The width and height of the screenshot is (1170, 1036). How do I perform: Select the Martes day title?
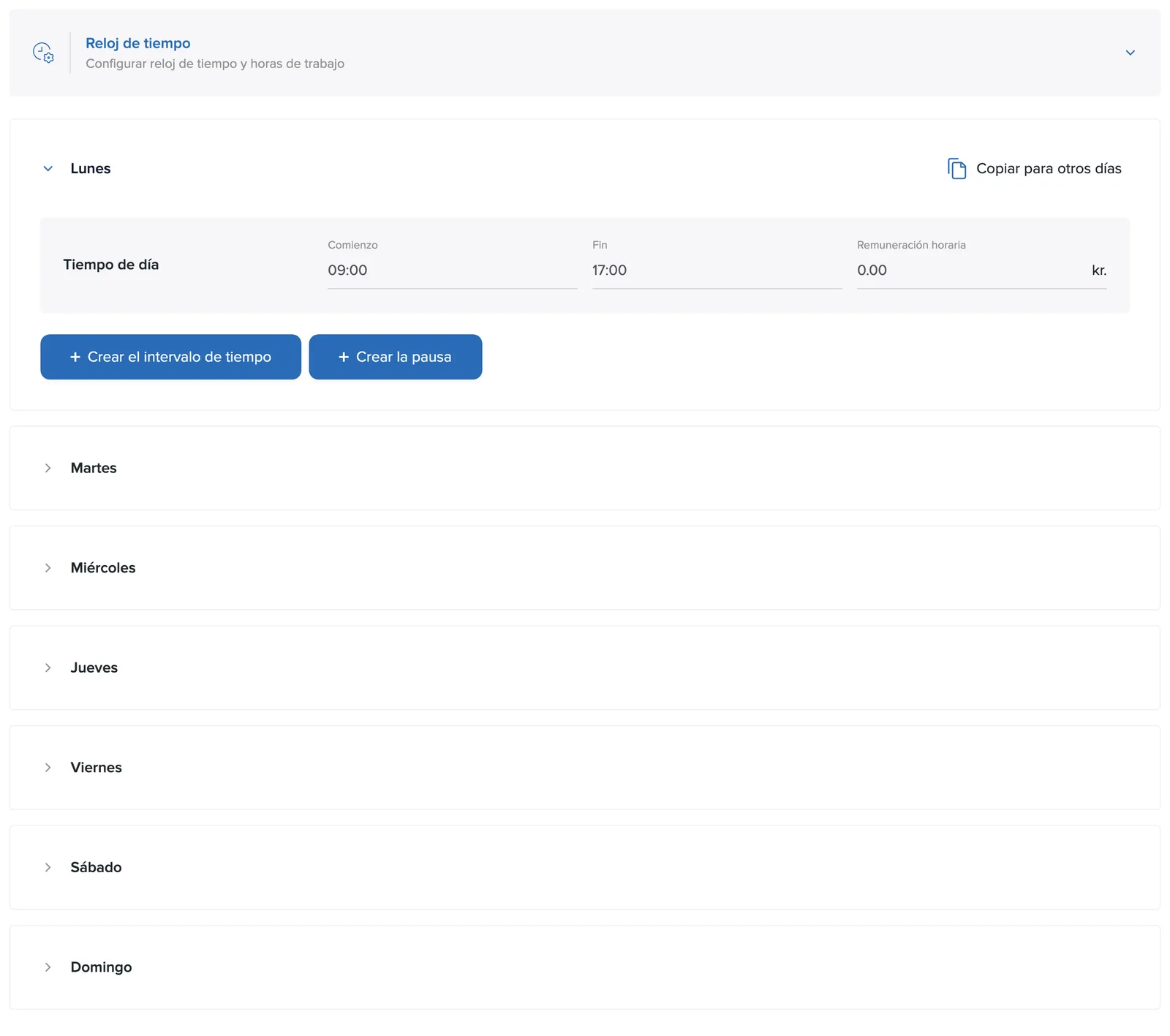(94, 468)
